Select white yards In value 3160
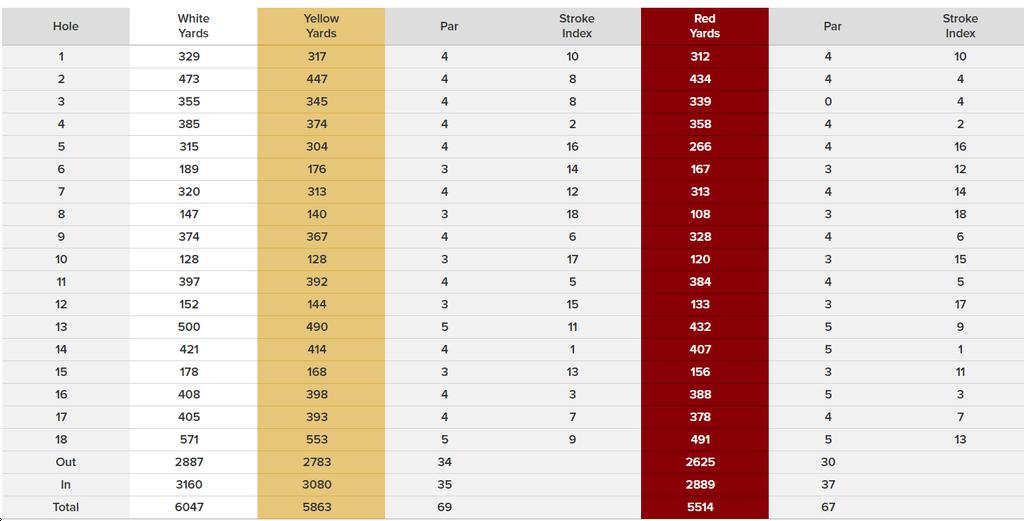 189,485
